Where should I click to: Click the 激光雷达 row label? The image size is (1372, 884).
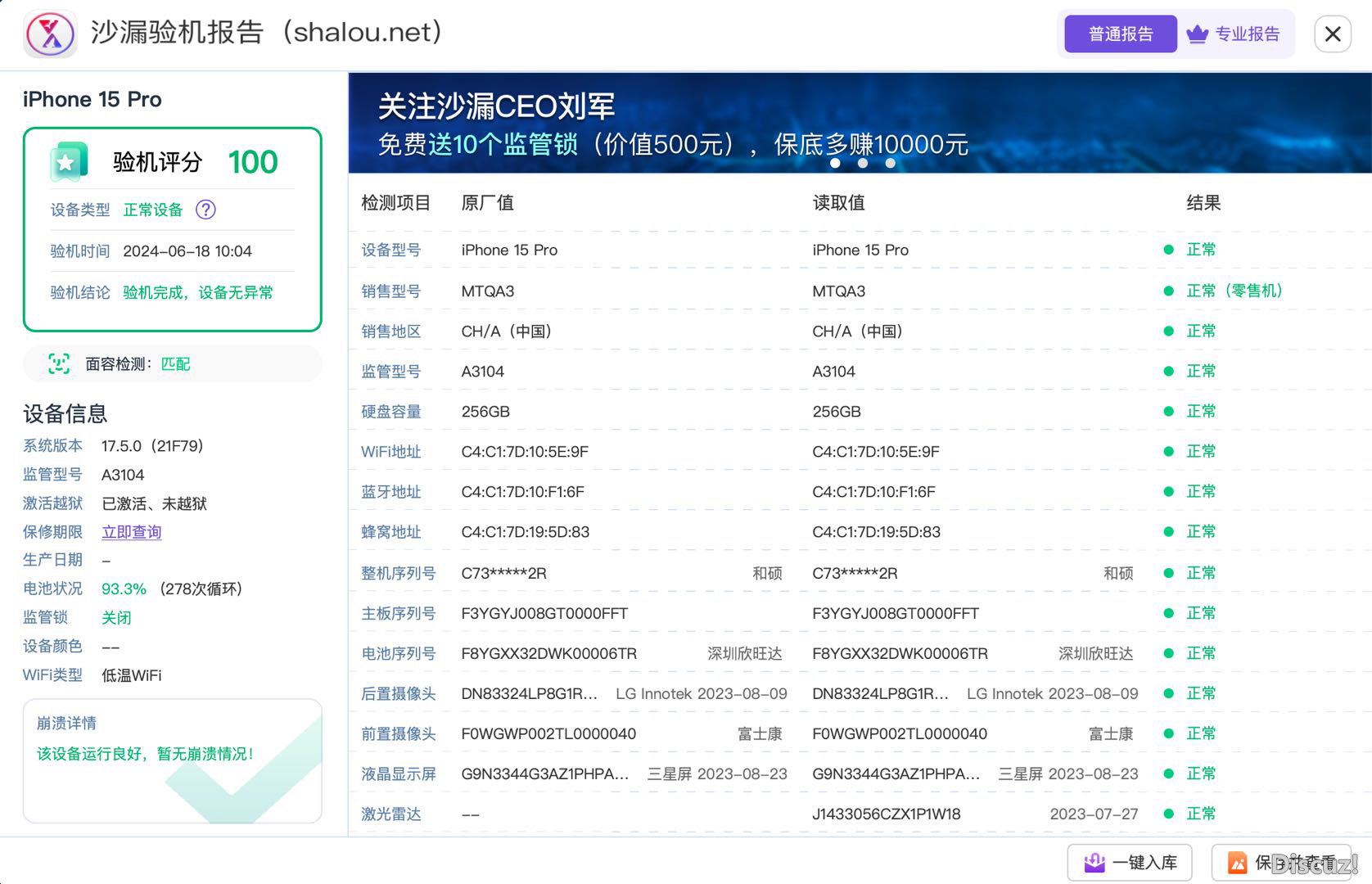(391, 814)
